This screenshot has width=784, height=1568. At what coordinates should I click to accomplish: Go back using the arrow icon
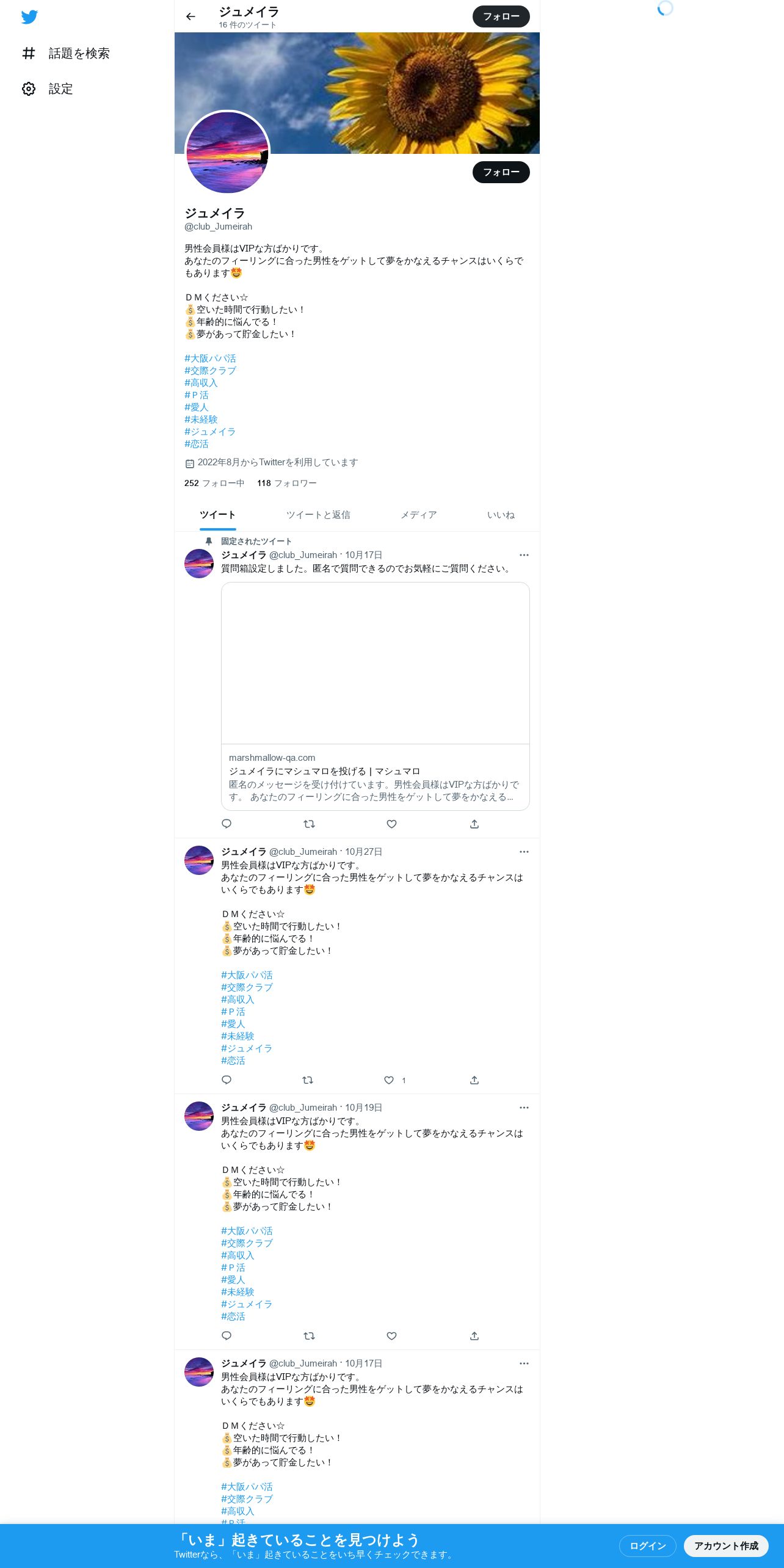tap(191, 16)
